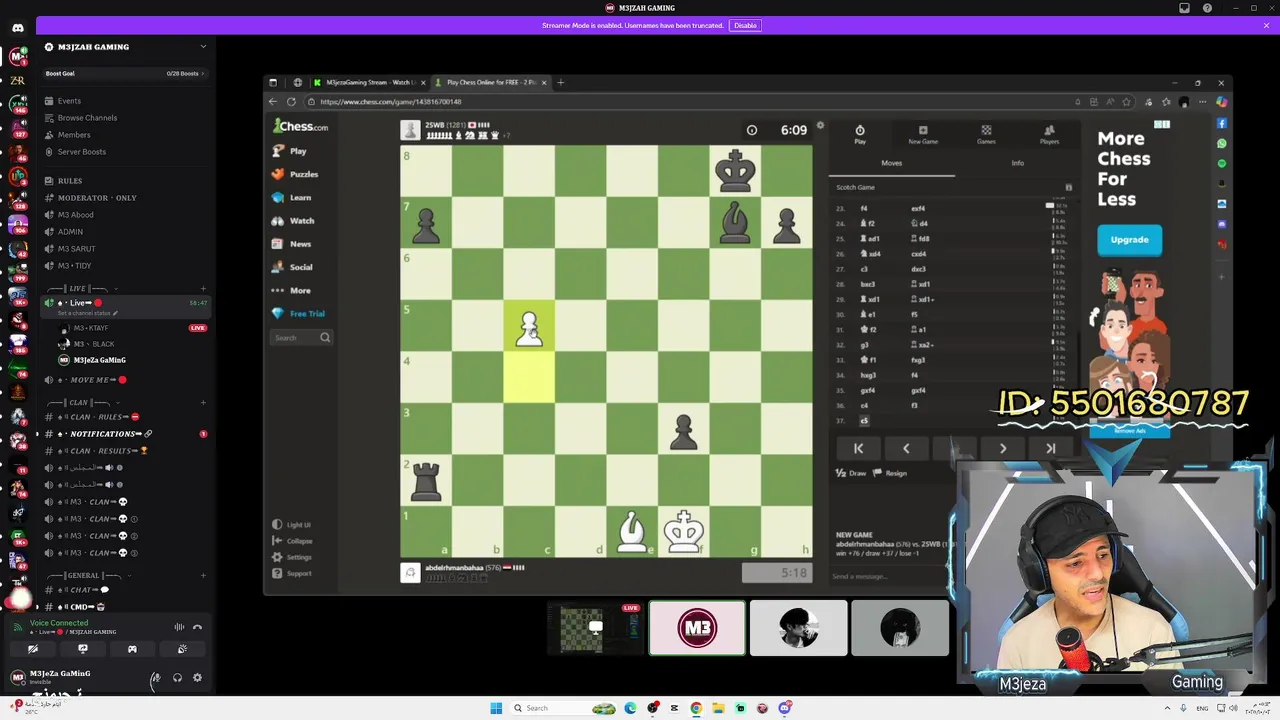This screenshot has height=720, width=1280.
Task: Start an activity with the game controller button
Action: [x=132, y=649]
